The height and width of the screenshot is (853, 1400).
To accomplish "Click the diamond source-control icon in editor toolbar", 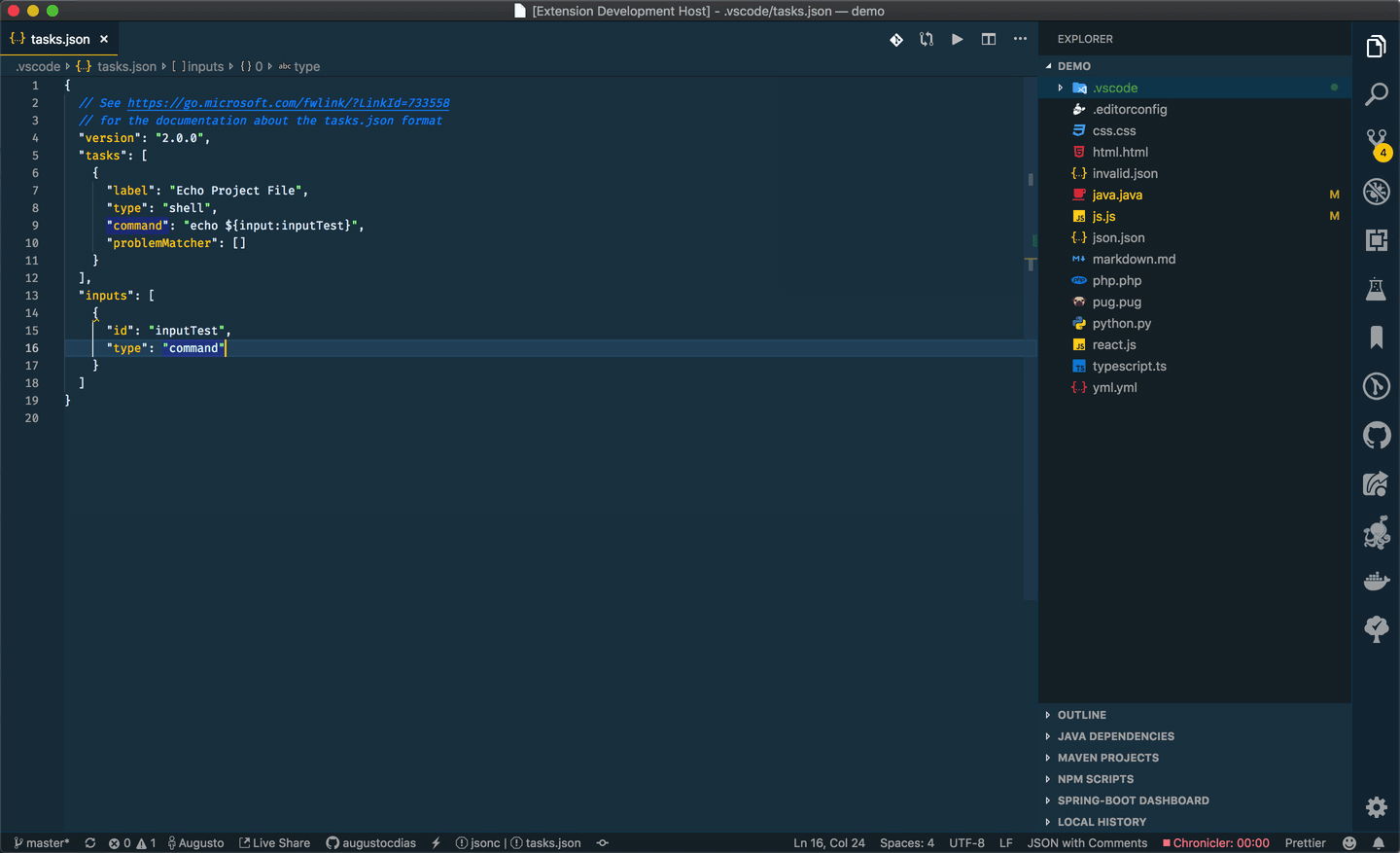I will coord(896,39).
